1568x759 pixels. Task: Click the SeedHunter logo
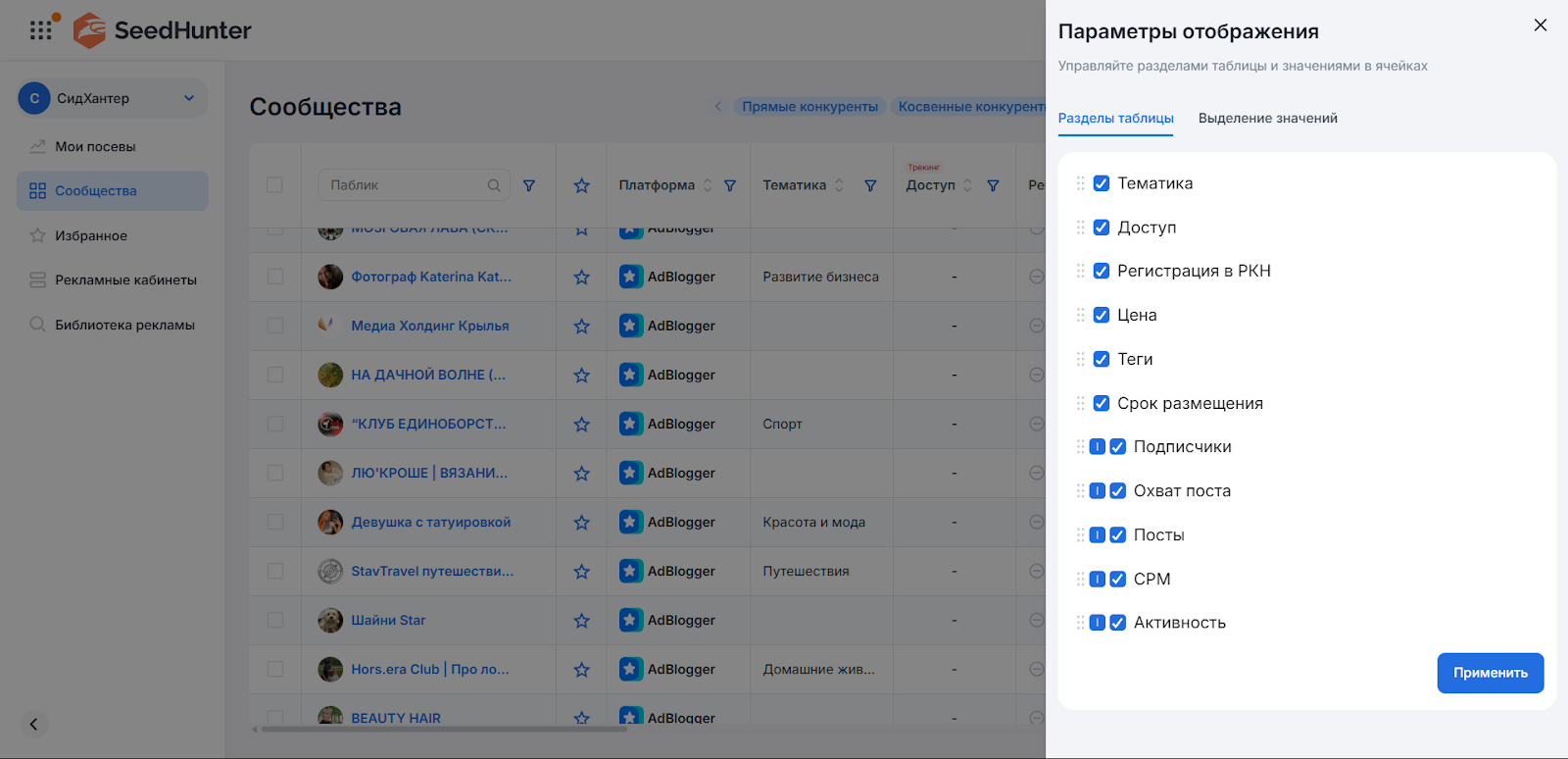pyautogui.click(x=163, y=30)
